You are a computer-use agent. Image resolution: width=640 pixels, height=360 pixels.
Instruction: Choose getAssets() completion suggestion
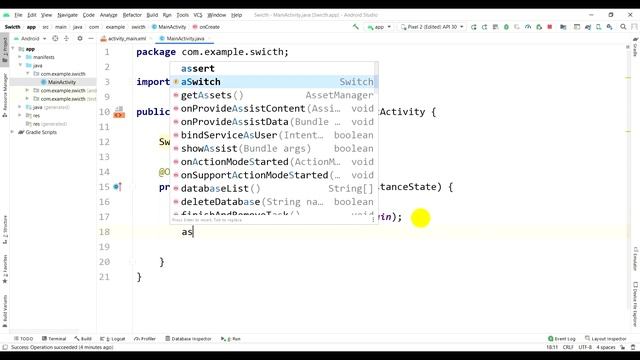(274, 95)
